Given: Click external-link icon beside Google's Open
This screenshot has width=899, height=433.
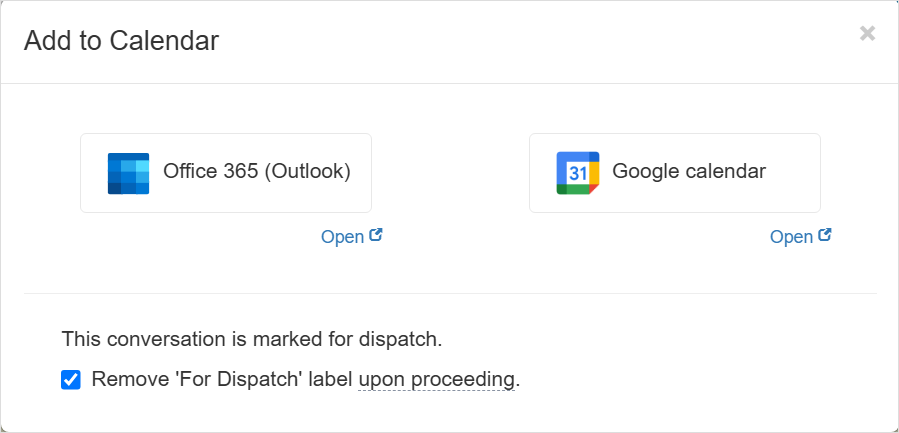Looking at the screenshot, I should pyautogui.click(x=825, y=235).
